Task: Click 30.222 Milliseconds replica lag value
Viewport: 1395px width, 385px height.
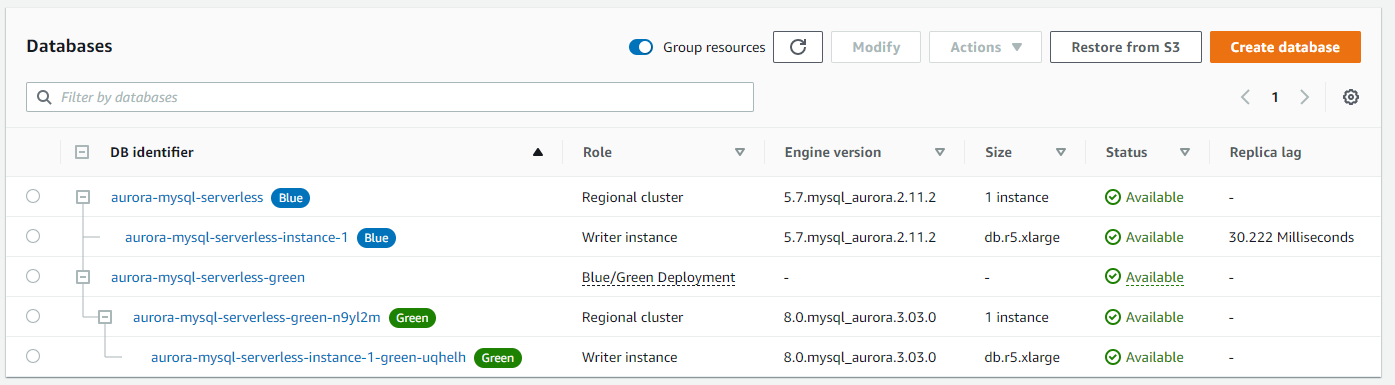Action: tap(1291, 237)
